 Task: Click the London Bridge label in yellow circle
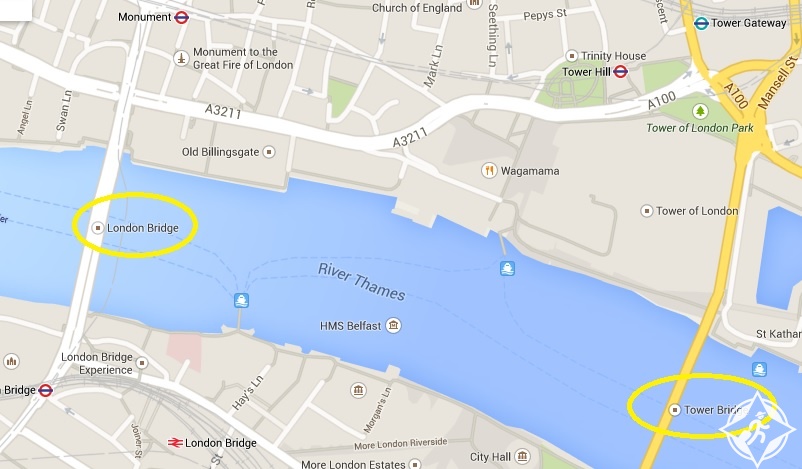tap(143, 228)
